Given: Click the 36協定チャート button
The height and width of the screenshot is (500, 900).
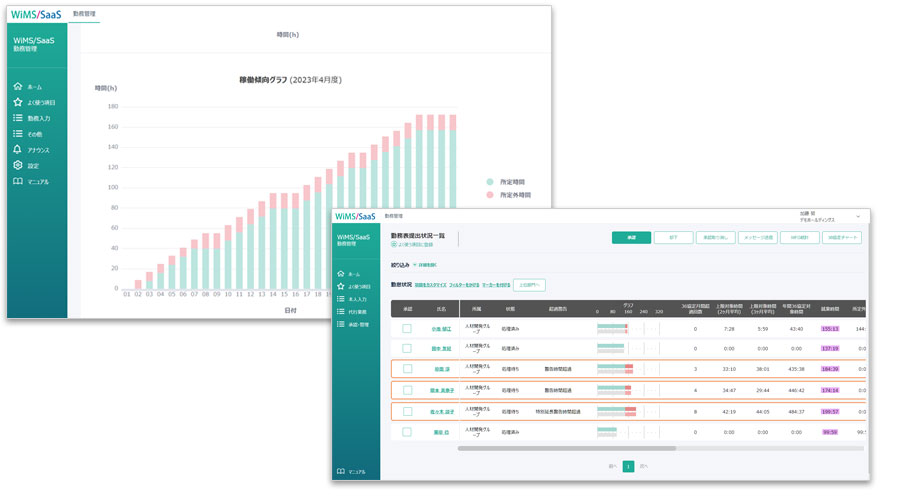Looking at the screenshot, I should (842, 238).
